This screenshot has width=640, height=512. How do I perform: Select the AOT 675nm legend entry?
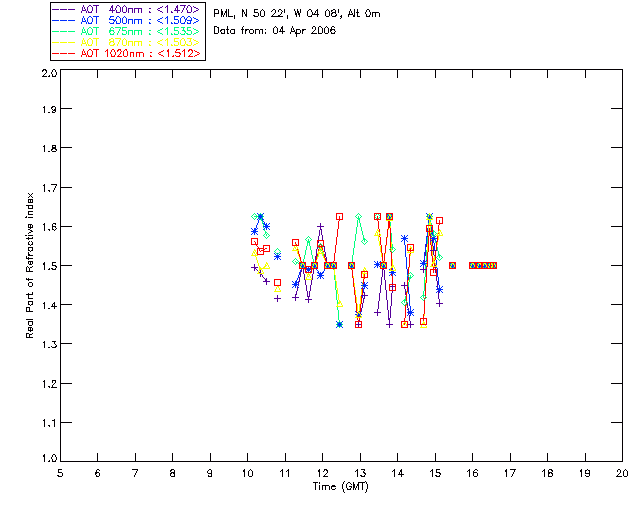[x=127, y=31]
